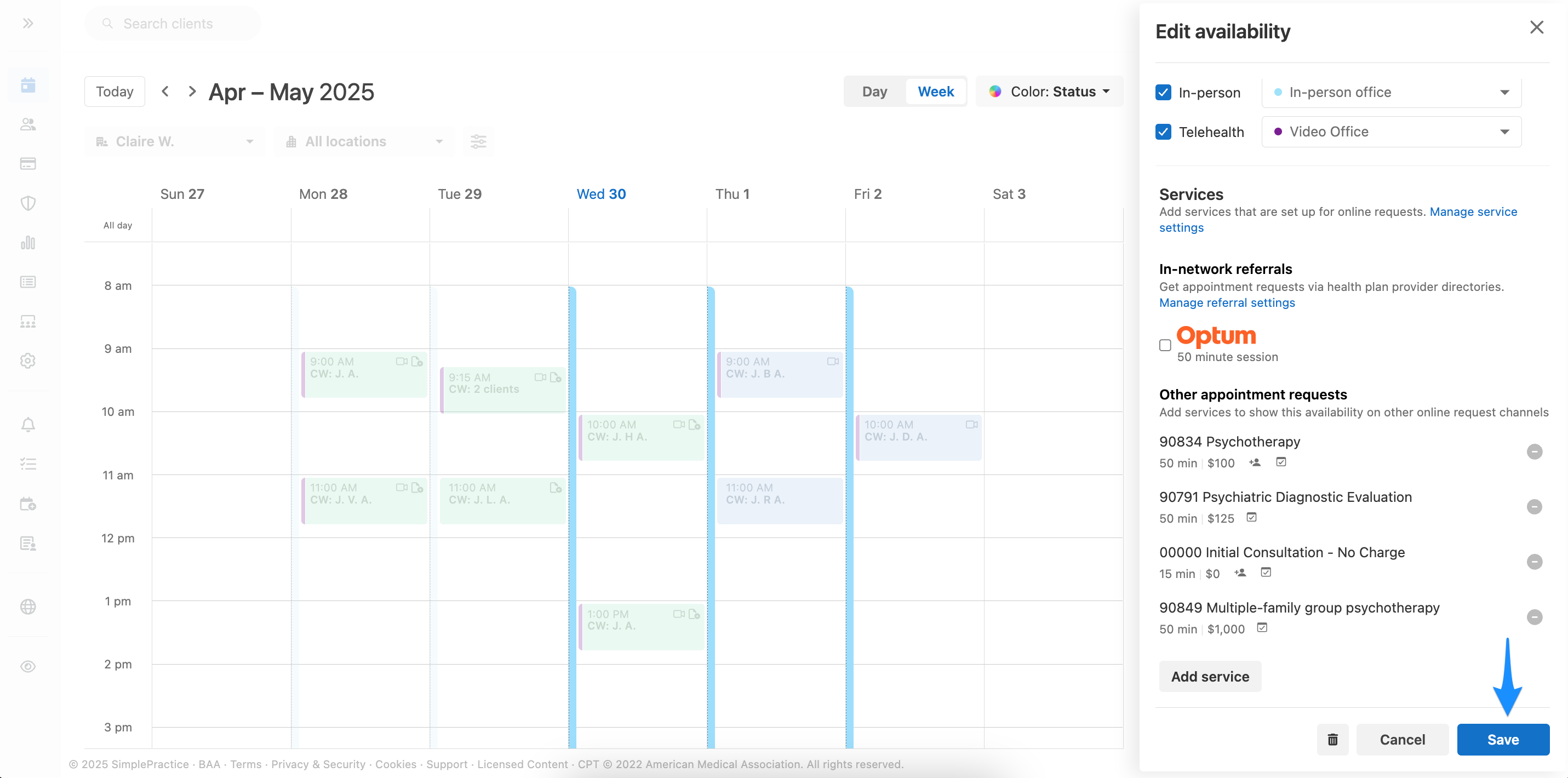This screenshot has width=1568, height=778.
Task: Open Privacy & Security footer link
Action: coord(318,765)
